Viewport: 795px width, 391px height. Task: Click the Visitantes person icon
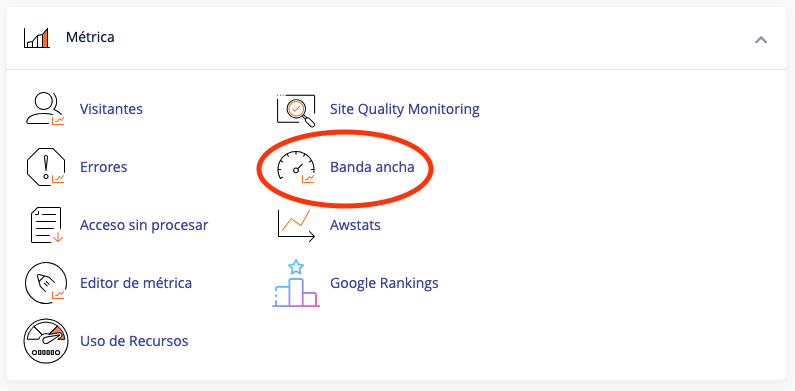tap(45, 109)
